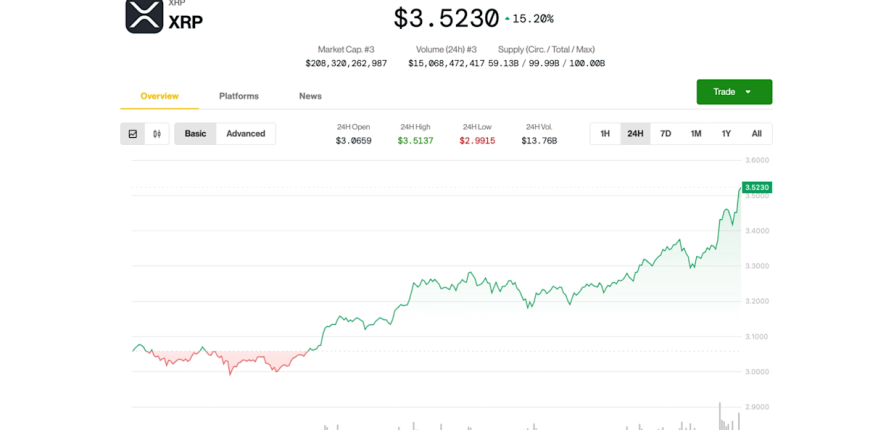
Task: Click the tallest volume bar at chart bottom
Action: [x=720, y=416]
